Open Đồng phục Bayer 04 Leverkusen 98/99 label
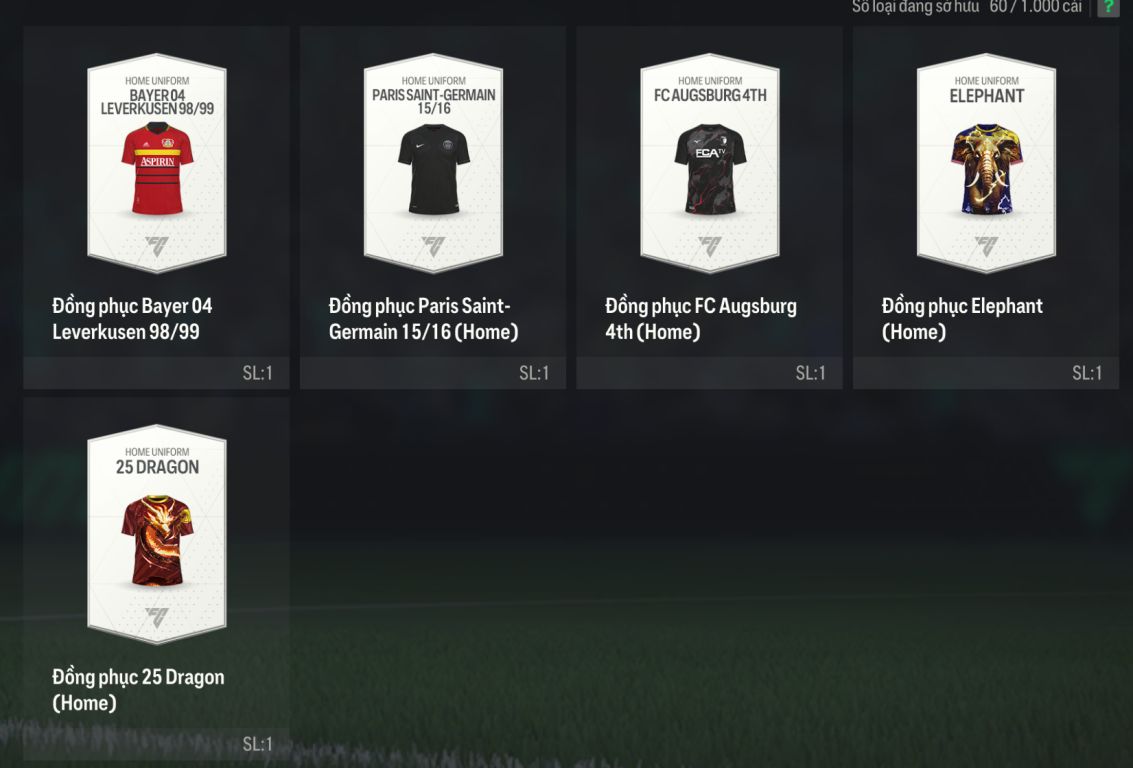Viewport: 1133px width, 768px height. (132, 319)
